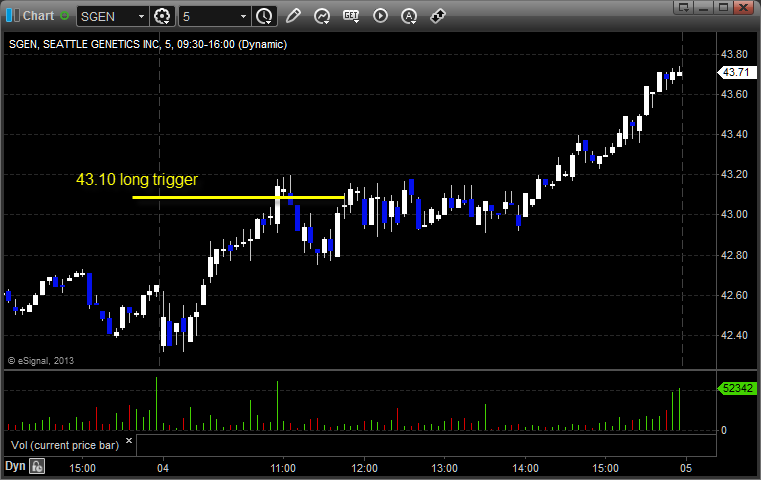This screenshot has width=761, height=480.
Task: Open the SGEN symbol dropdown
Action: (x=141, y=17)
